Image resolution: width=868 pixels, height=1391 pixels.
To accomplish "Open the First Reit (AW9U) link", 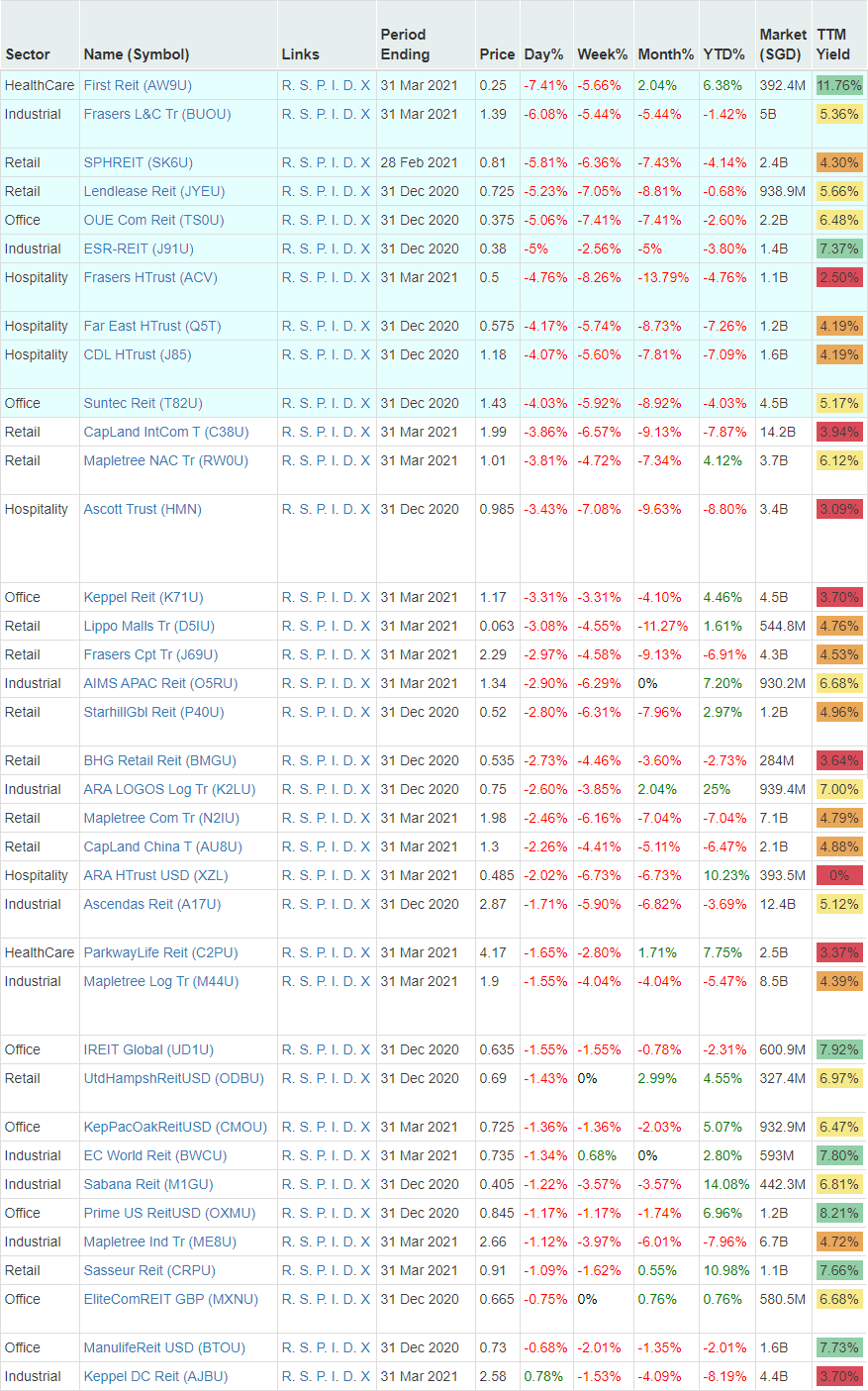I will [138, 85].
